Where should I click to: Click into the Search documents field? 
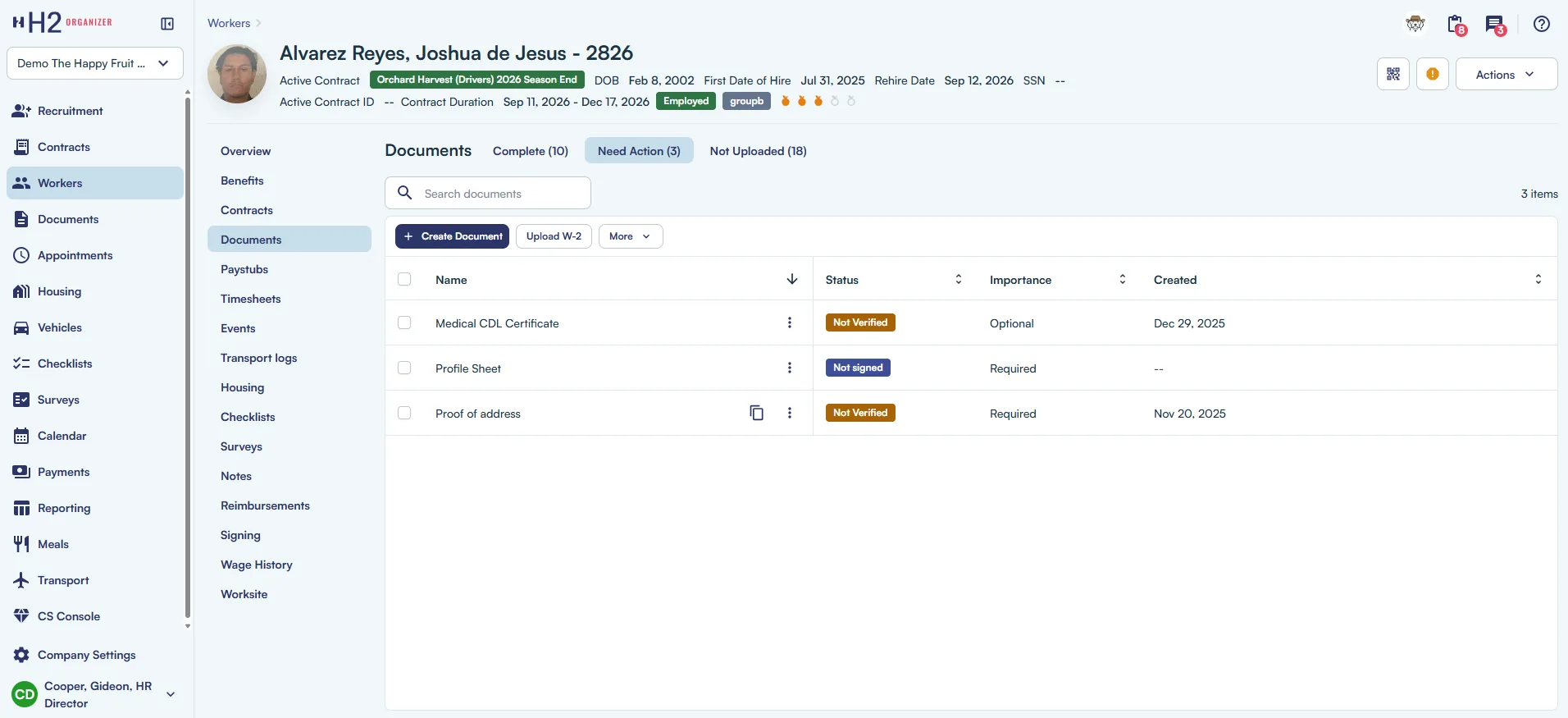pos(488,193)
